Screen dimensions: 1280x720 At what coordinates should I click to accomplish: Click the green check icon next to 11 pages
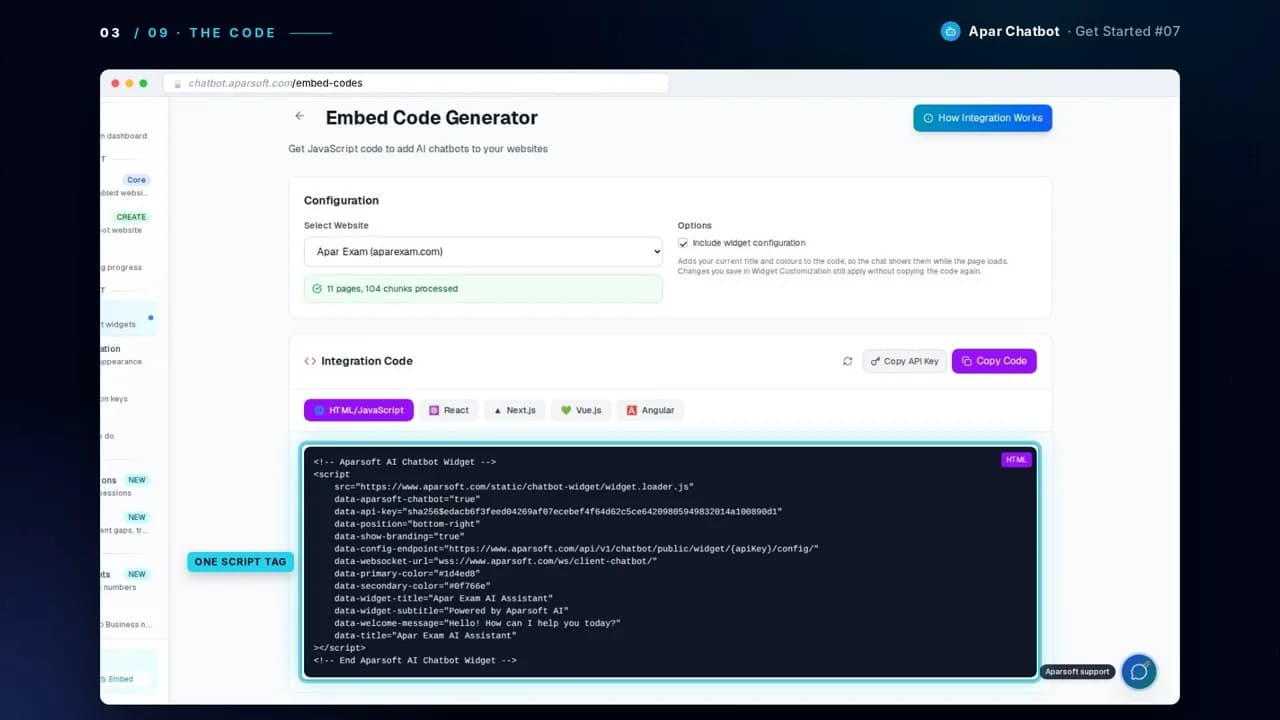click(x=317, y=288)
